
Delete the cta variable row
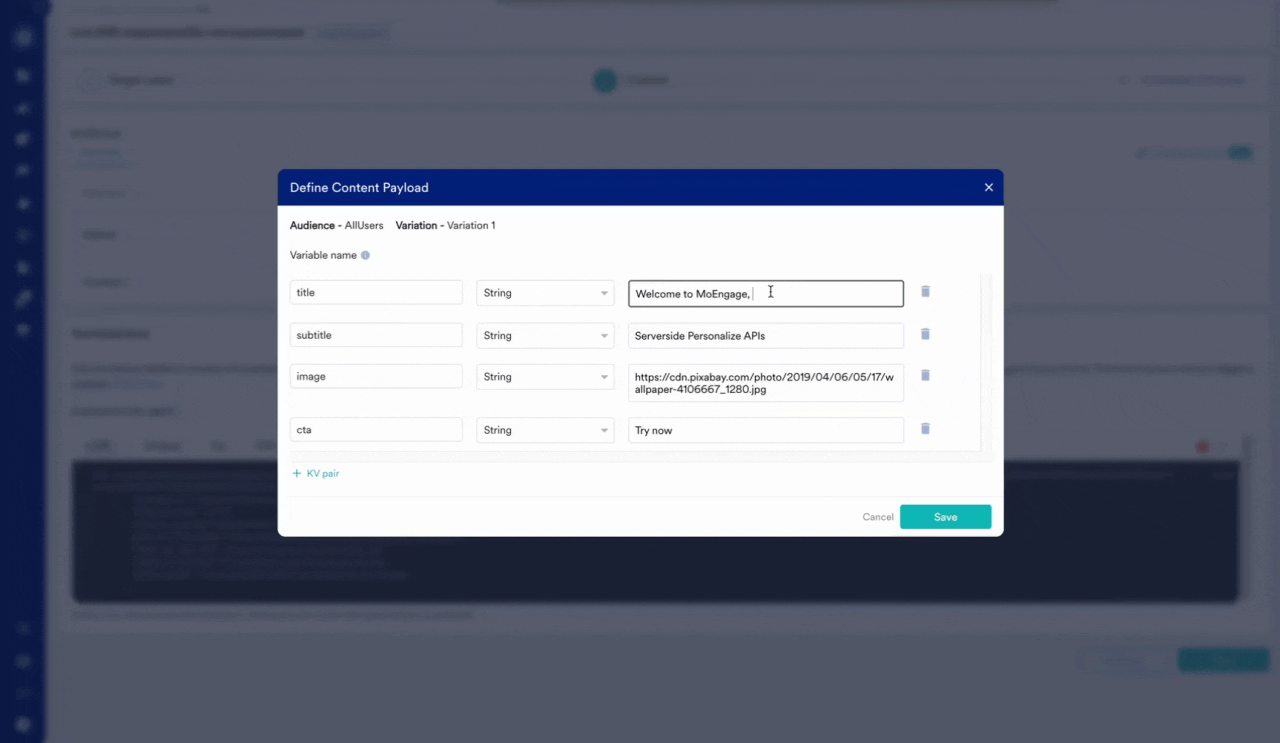[924, 430]
